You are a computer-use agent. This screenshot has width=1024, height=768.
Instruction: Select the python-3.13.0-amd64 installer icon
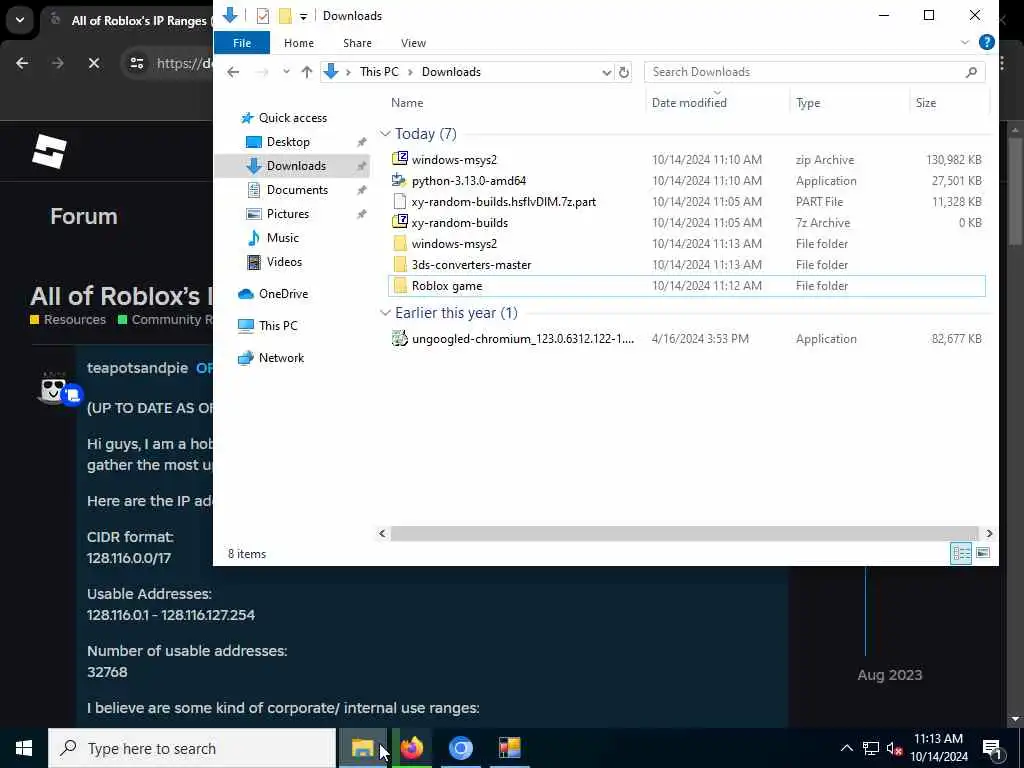400,180
